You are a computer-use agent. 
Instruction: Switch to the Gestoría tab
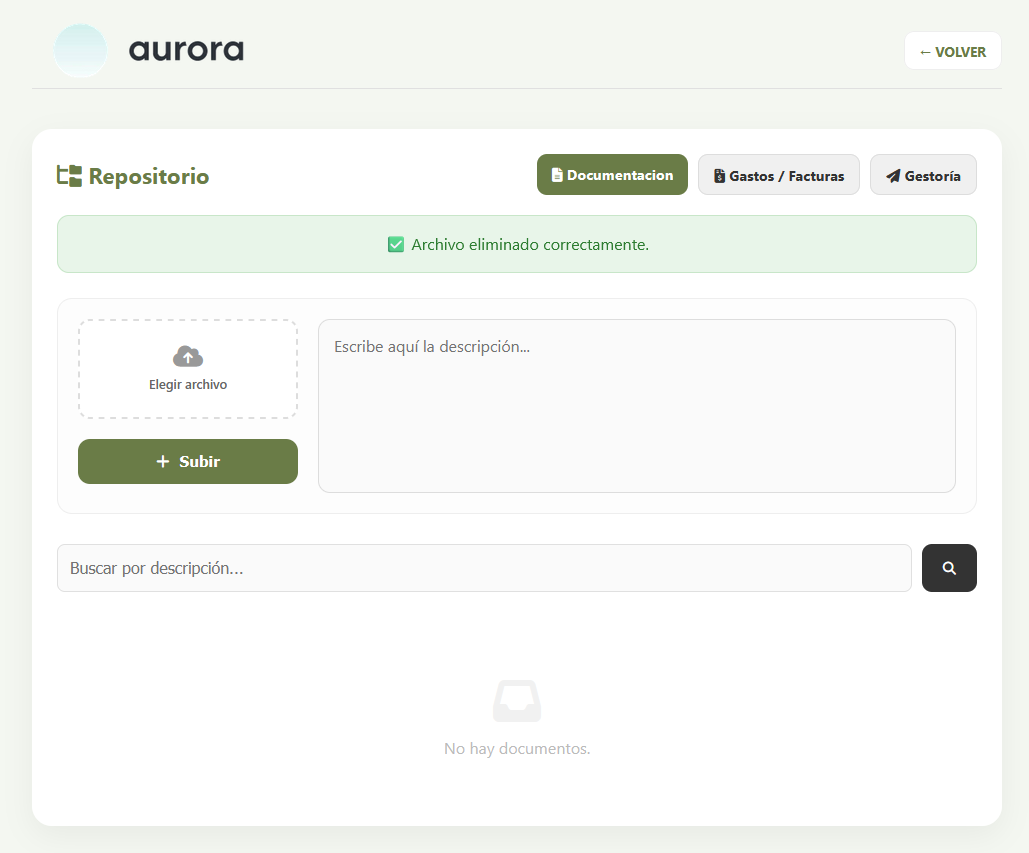pos(922,174)
